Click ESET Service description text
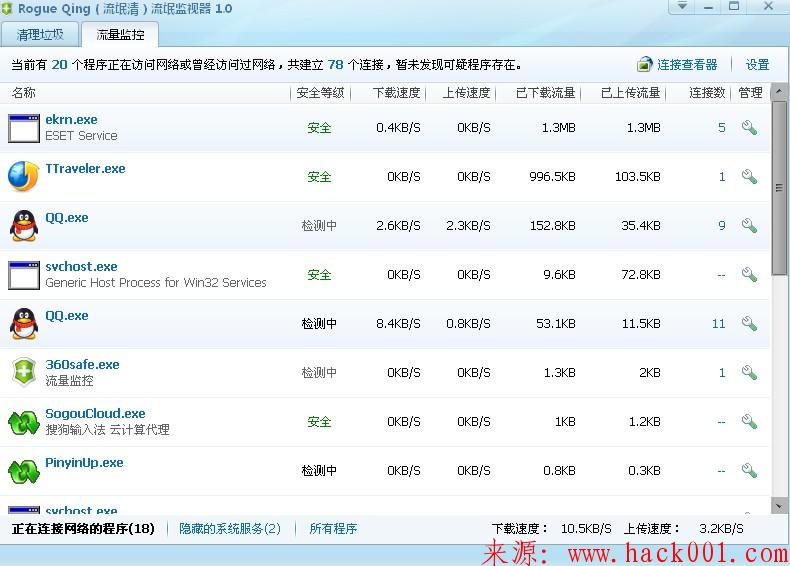 [81, 136]
